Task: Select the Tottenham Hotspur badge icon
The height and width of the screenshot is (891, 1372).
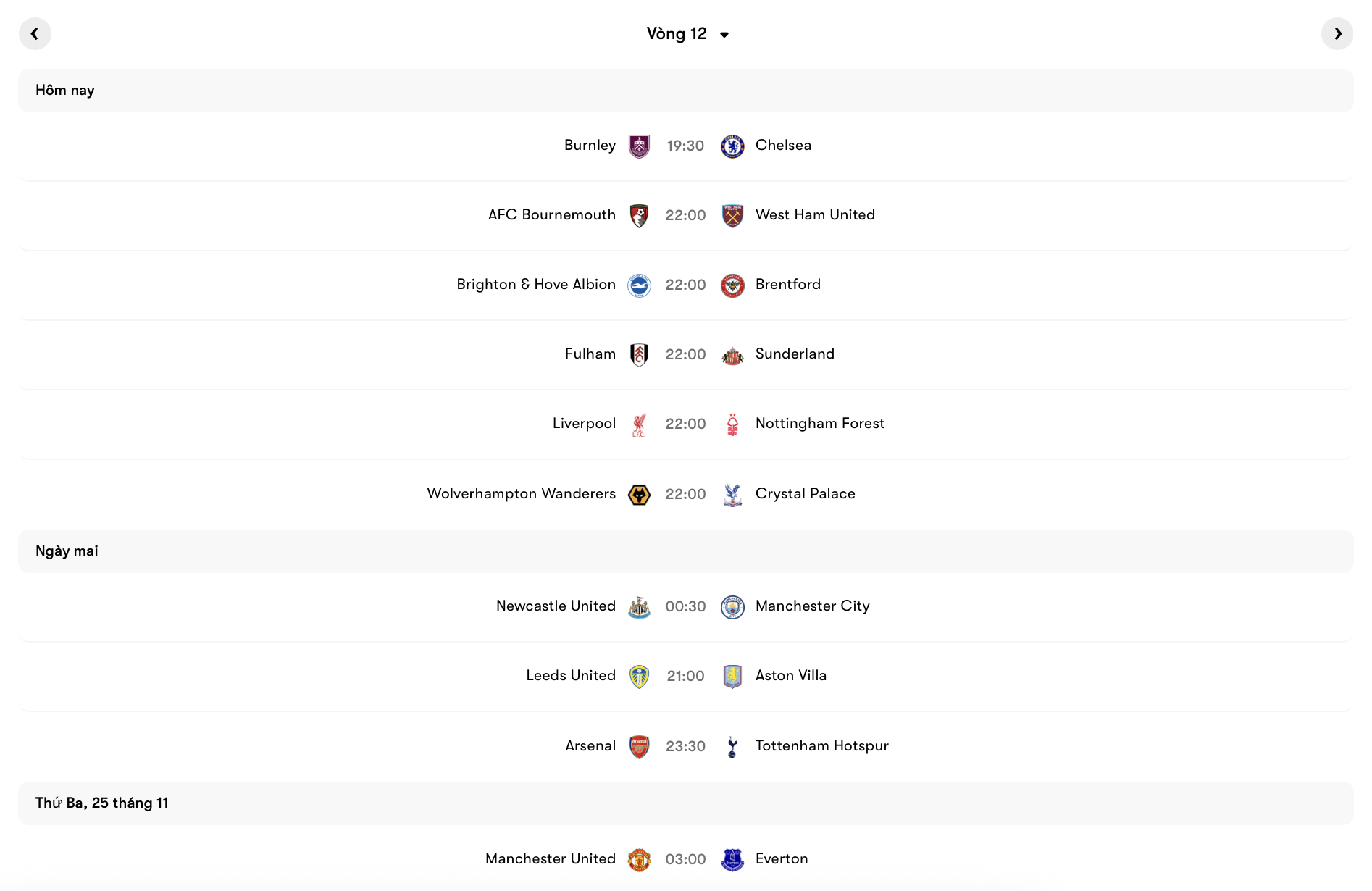Action: 733,745
